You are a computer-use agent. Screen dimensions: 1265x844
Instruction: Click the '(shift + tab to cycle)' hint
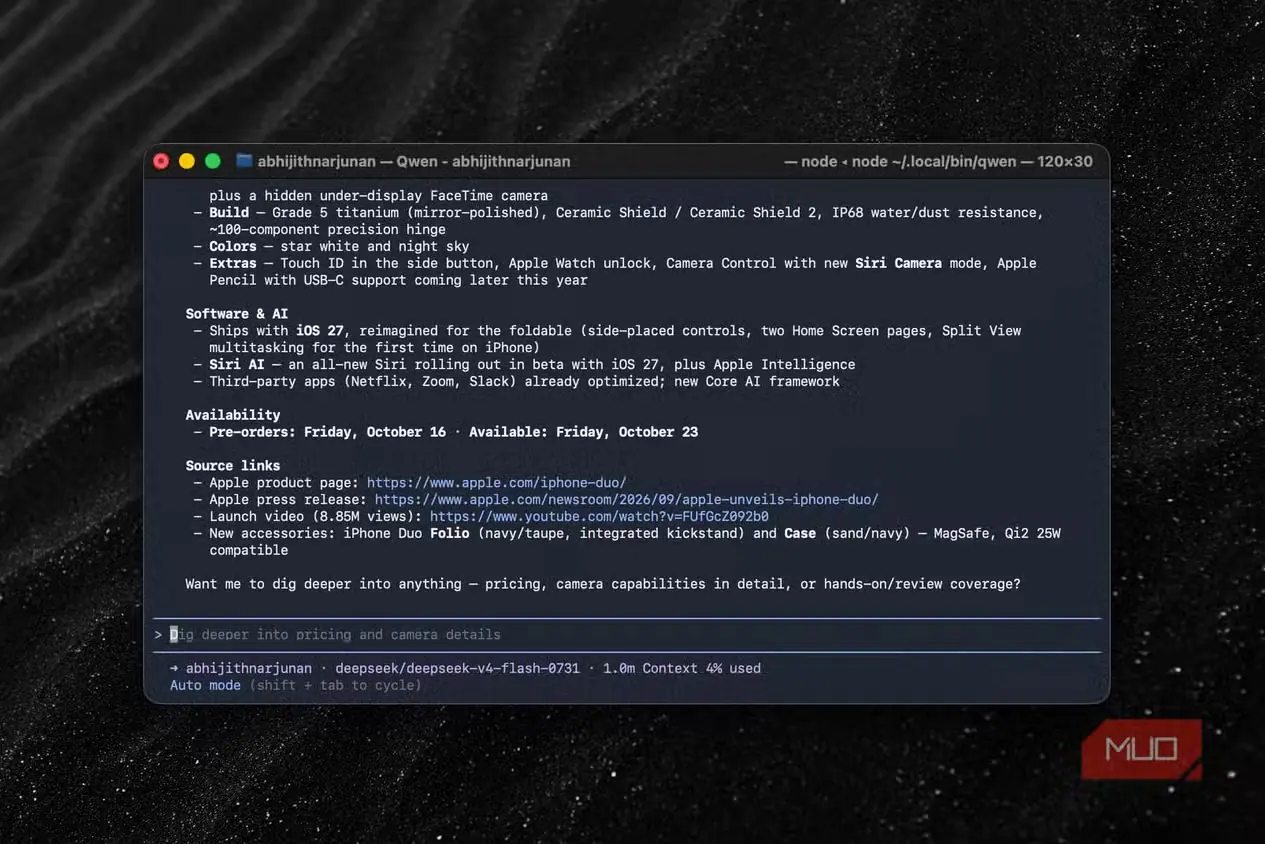click(335, 686)
